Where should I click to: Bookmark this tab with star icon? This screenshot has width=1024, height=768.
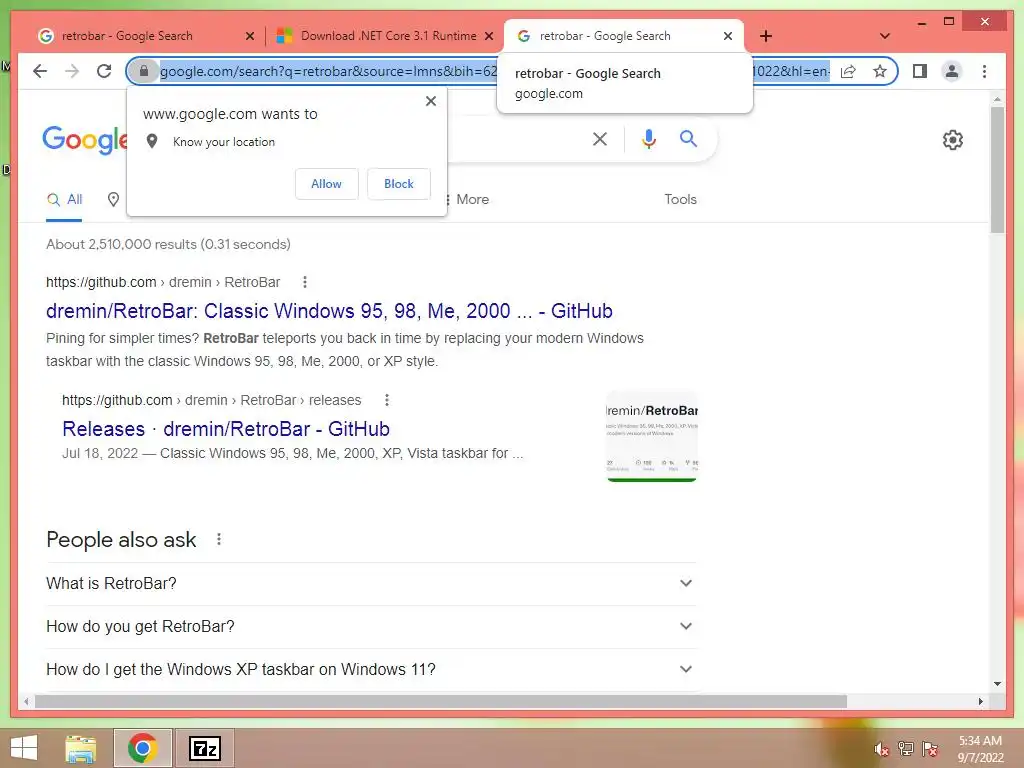point(880,71)
